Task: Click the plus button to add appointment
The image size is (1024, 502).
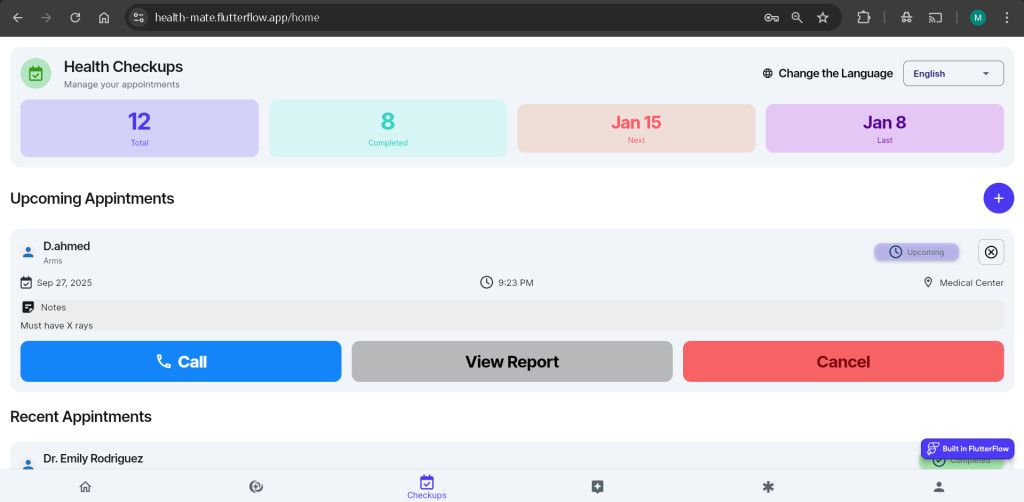Action: coord(998,198)
